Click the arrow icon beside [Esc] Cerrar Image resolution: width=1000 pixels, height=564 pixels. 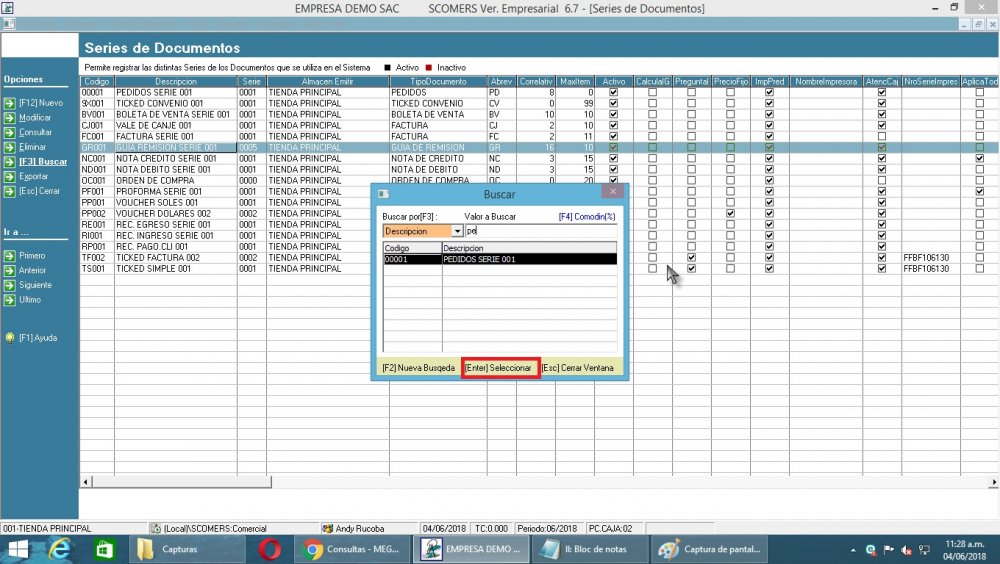[10, 191]
